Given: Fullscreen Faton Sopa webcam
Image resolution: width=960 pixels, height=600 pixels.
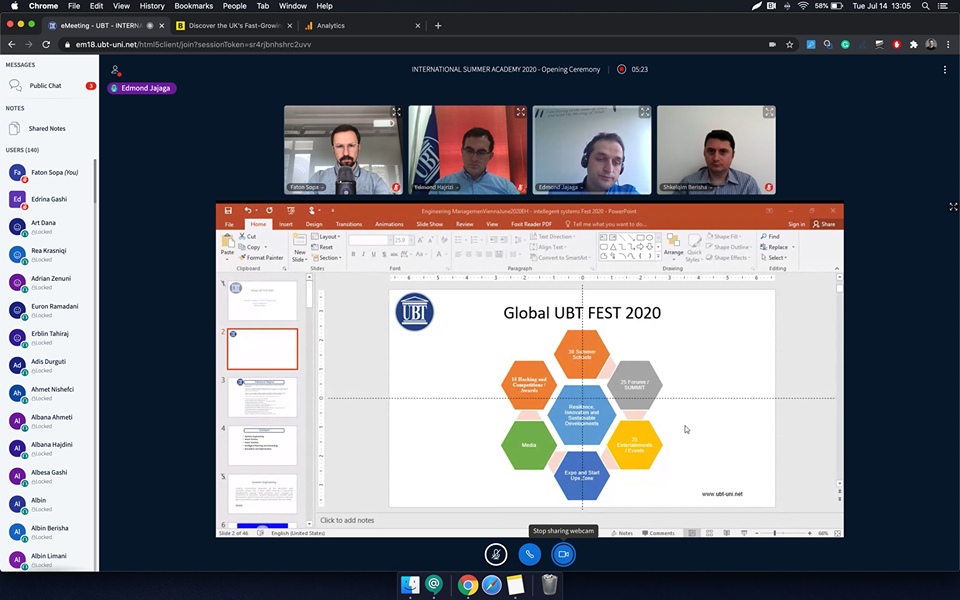Looking at the screenshot, I should tap(396, 112).
